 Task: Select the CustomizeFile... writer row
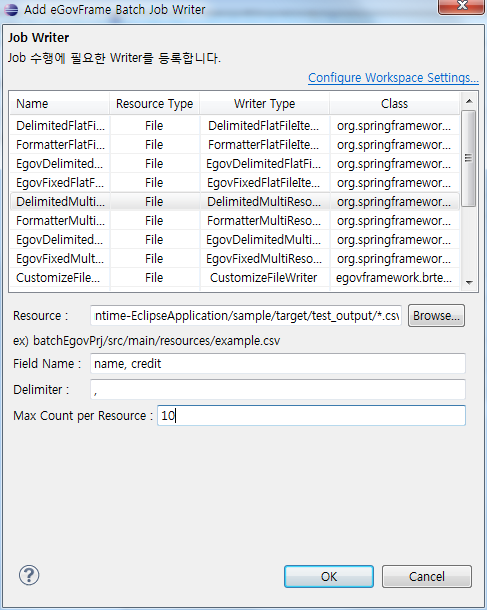[x=235, y=278]
